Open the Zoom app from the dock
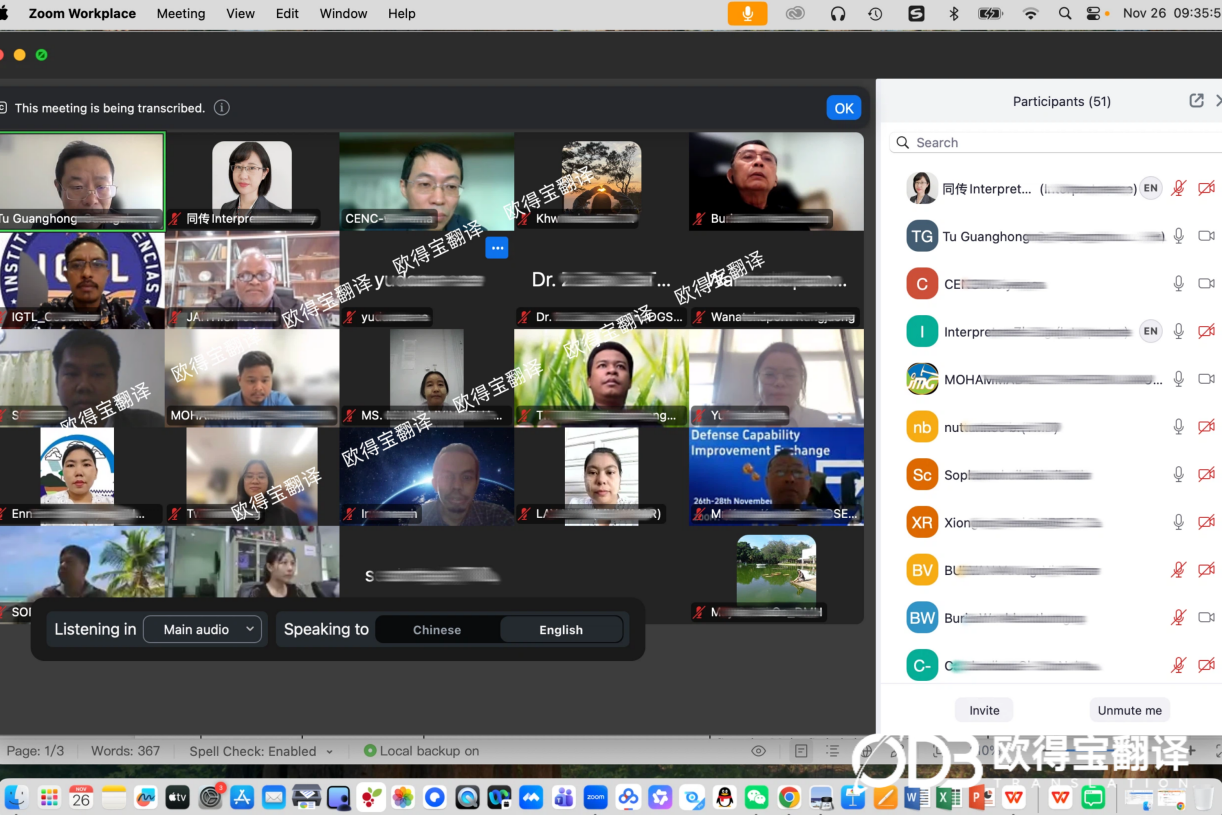The width and height of the screenshot is (1222, 815). click(596, 797)
